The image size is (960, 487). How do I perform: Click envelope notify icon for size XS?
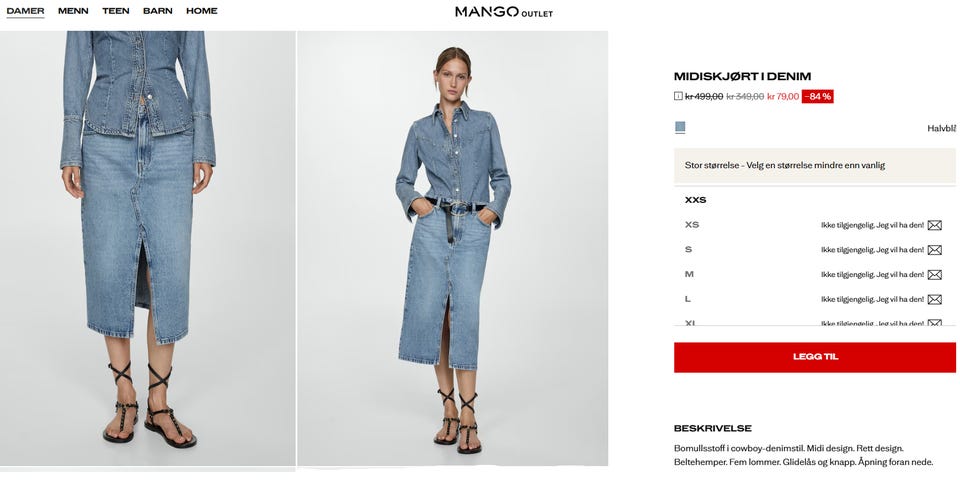(x=934, y=225)
